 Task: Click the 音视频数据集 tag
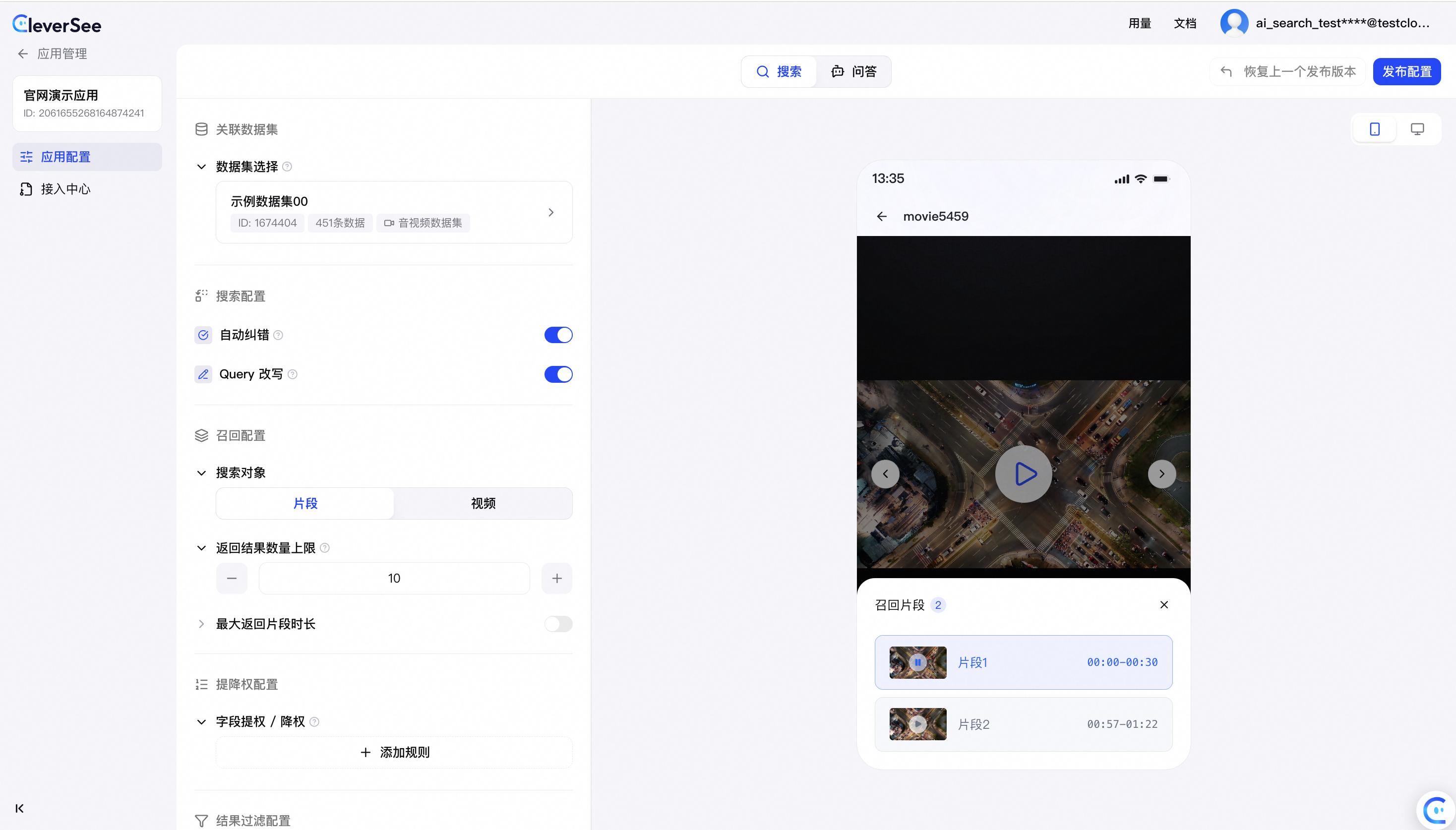423,223
